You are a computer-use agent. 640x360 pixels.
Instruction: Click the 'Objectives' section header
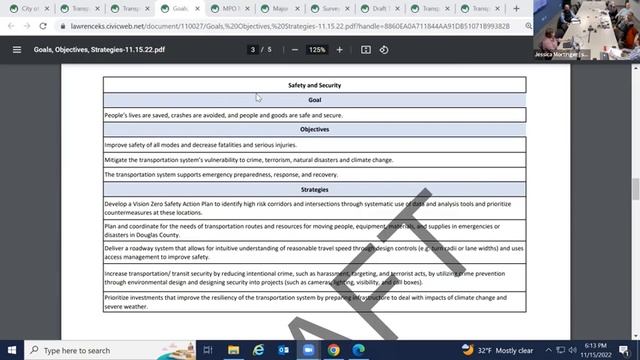tap(314, 129)
